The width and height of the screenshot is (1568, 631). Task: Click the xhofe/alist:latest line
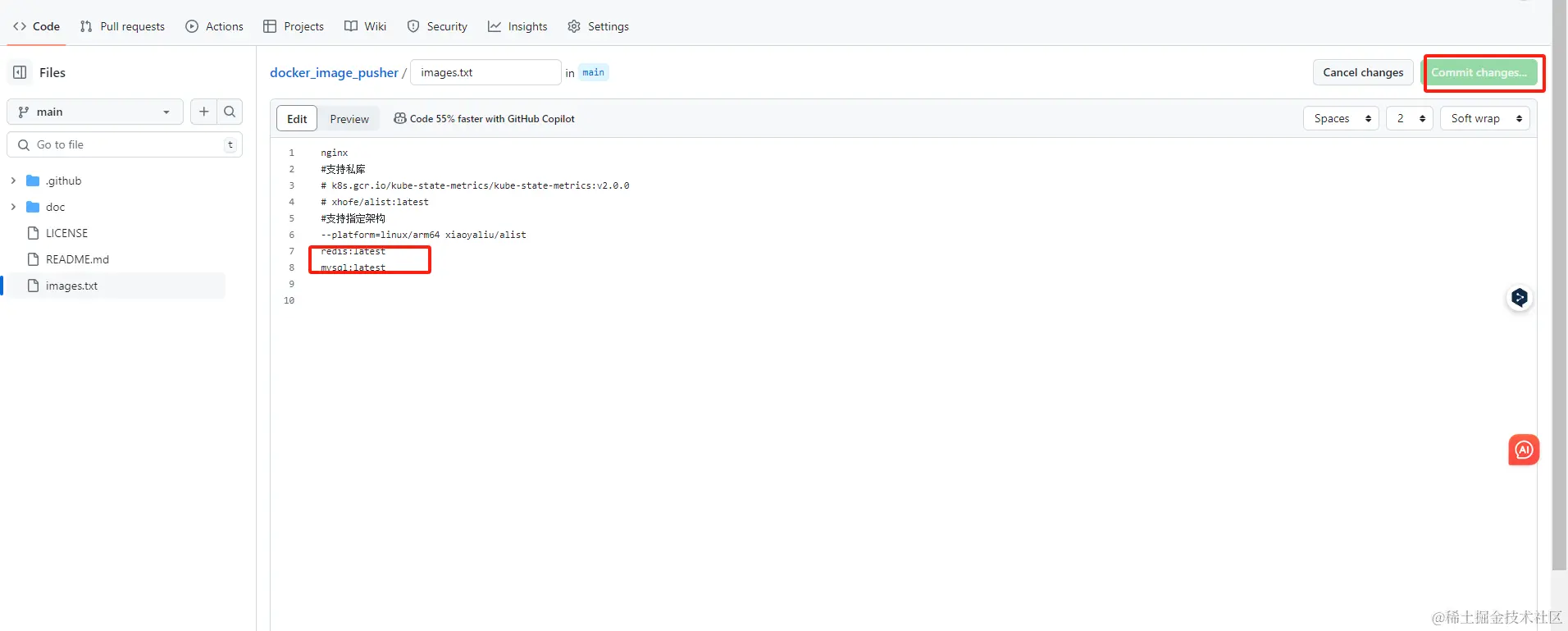pos(375,202)
